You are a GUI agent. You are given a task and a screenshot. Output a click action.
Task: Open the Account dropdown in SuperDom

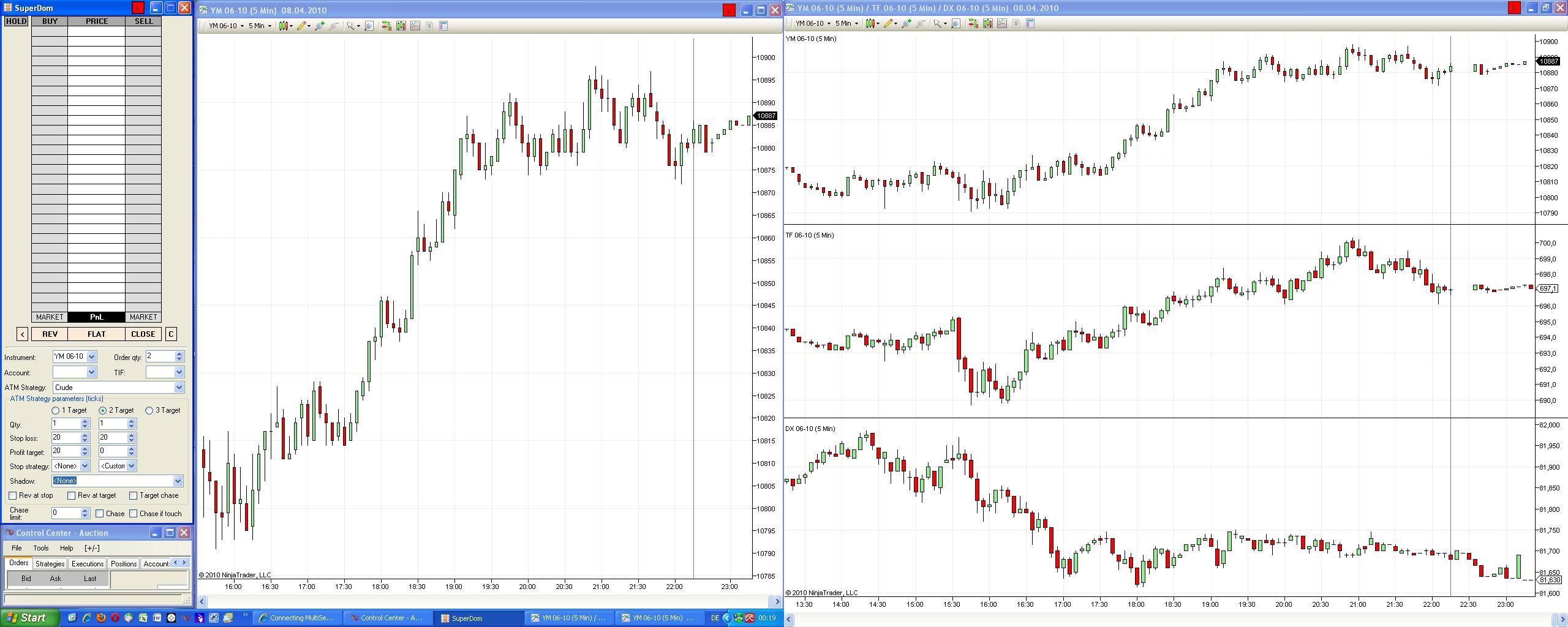click(91, 372)
